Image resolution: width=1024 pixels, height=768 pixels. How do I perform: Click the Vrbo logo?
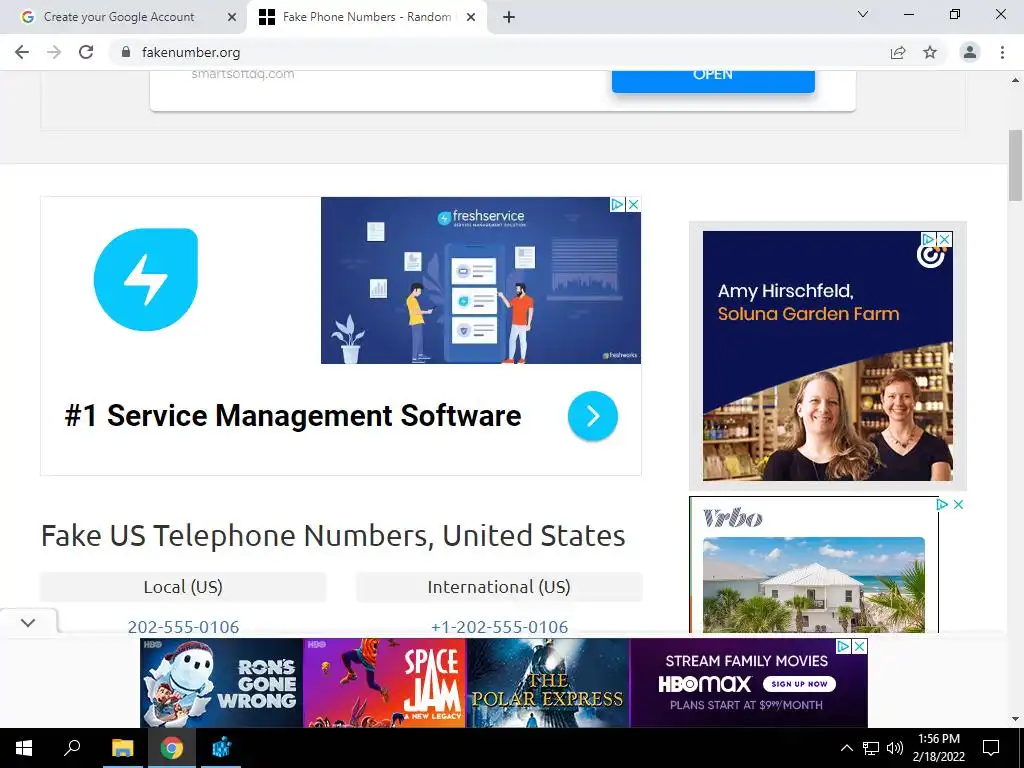tap(733, 518)
